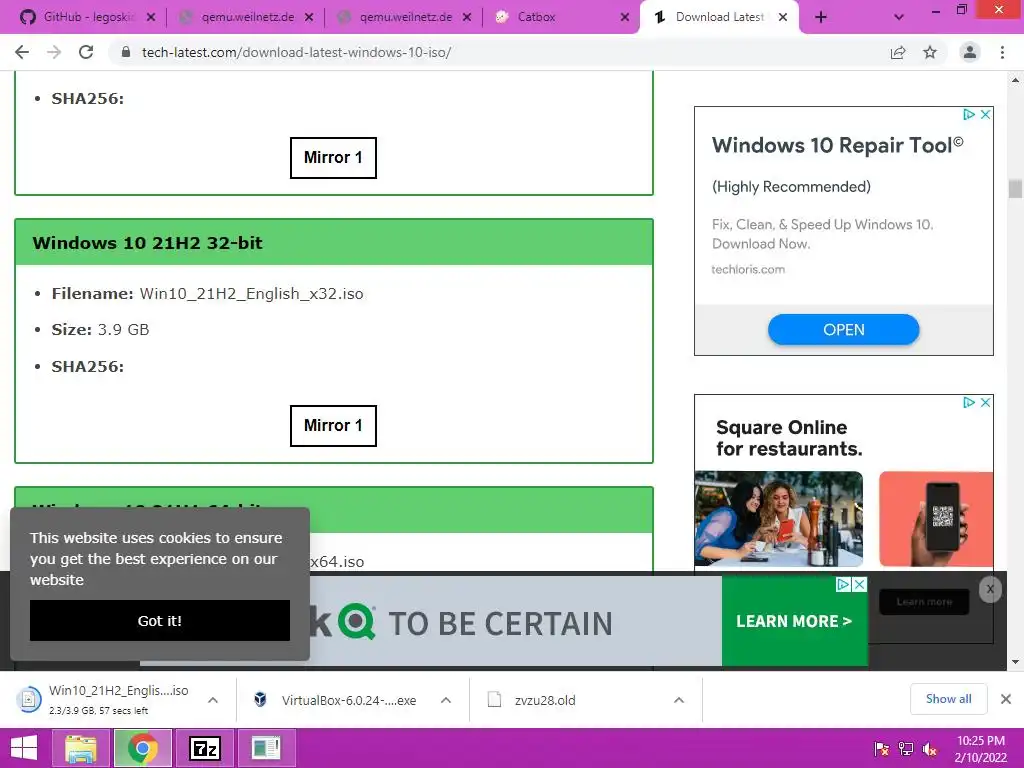This screenshot has height=768, width=1024.
Task: Reload the current page
Action: click(86, 52)
